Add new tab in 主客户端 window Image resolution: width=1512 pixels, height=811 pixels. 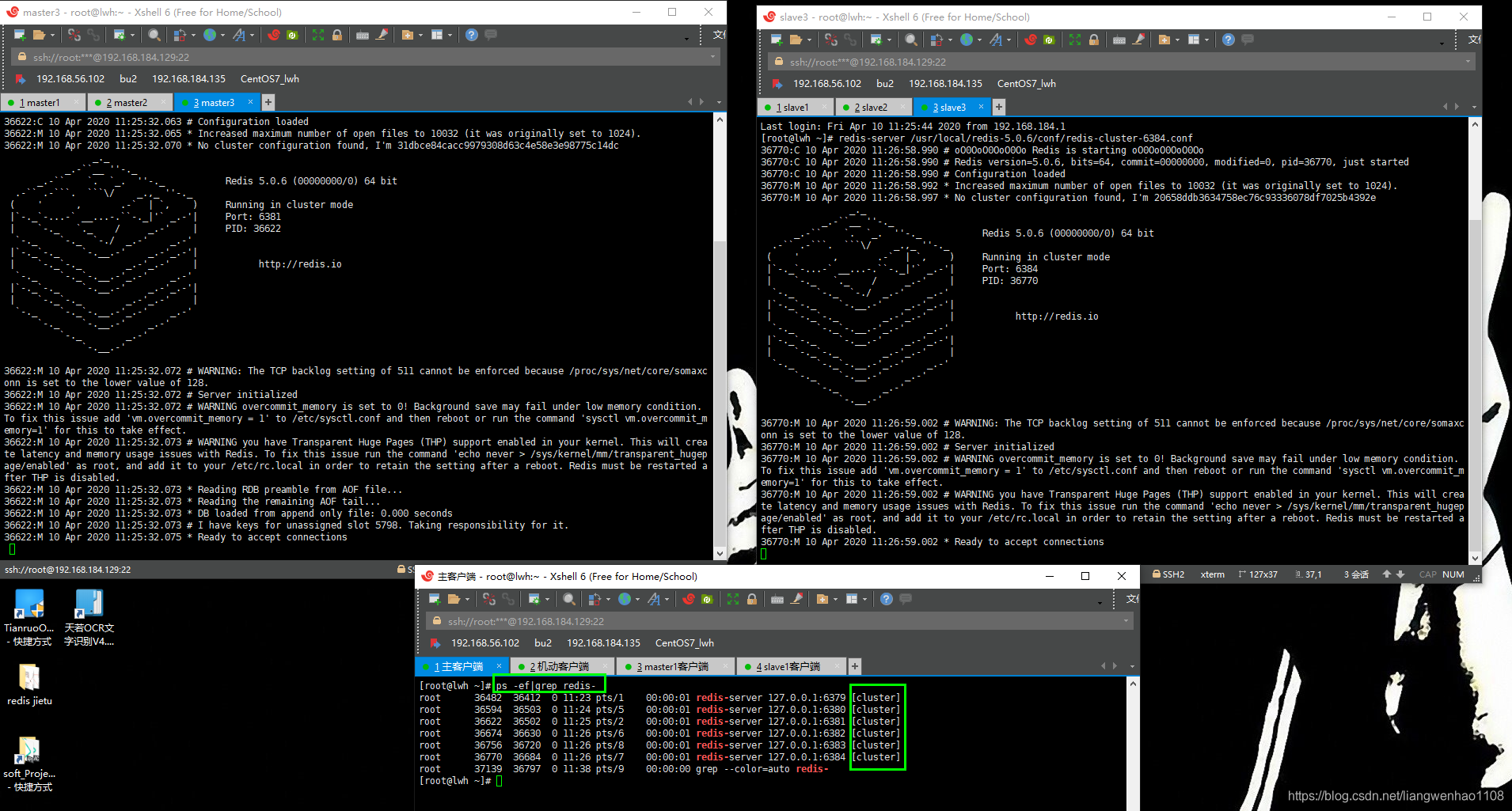pos(855,666)
